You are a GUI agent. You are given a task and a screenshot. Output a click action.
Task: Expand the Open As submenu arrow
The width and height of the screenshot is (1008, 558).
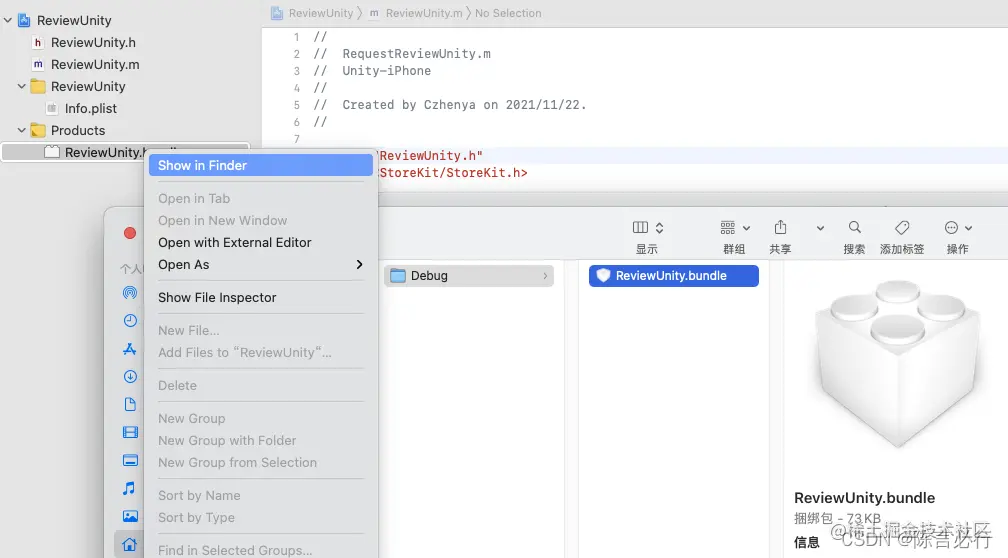click(x=359, y=264)
